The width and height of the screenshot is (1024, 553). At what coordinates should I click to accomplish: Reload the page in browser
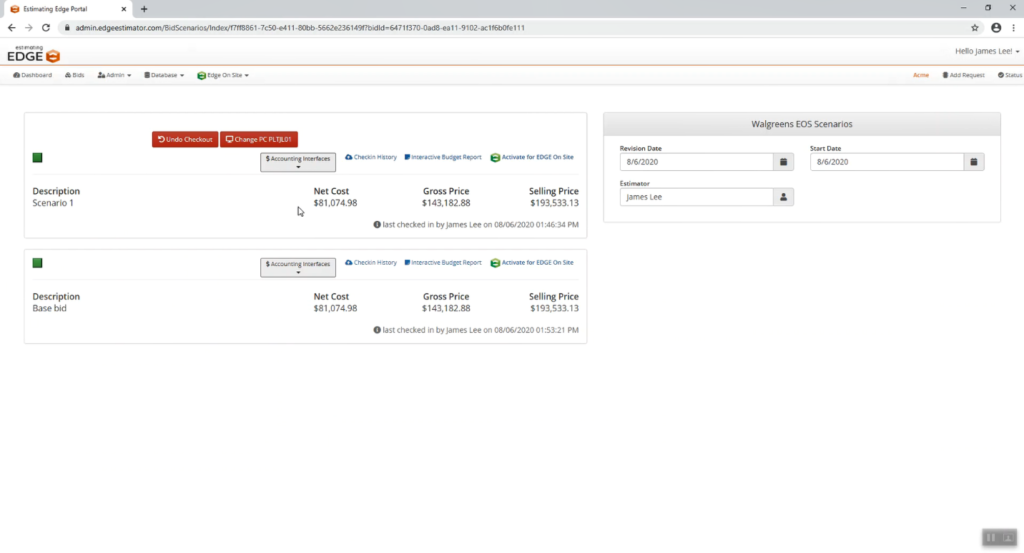(x=45, y=27)
